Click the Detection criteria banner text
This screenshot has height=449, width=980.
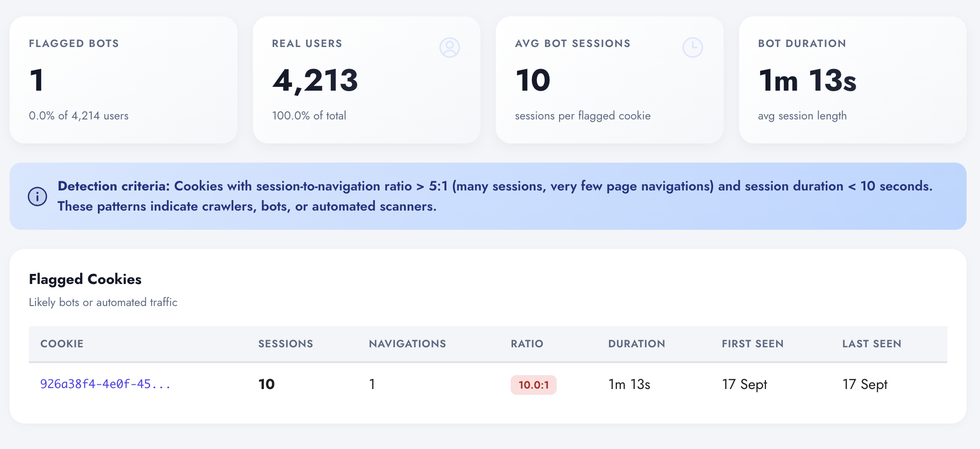coord(496,196)
